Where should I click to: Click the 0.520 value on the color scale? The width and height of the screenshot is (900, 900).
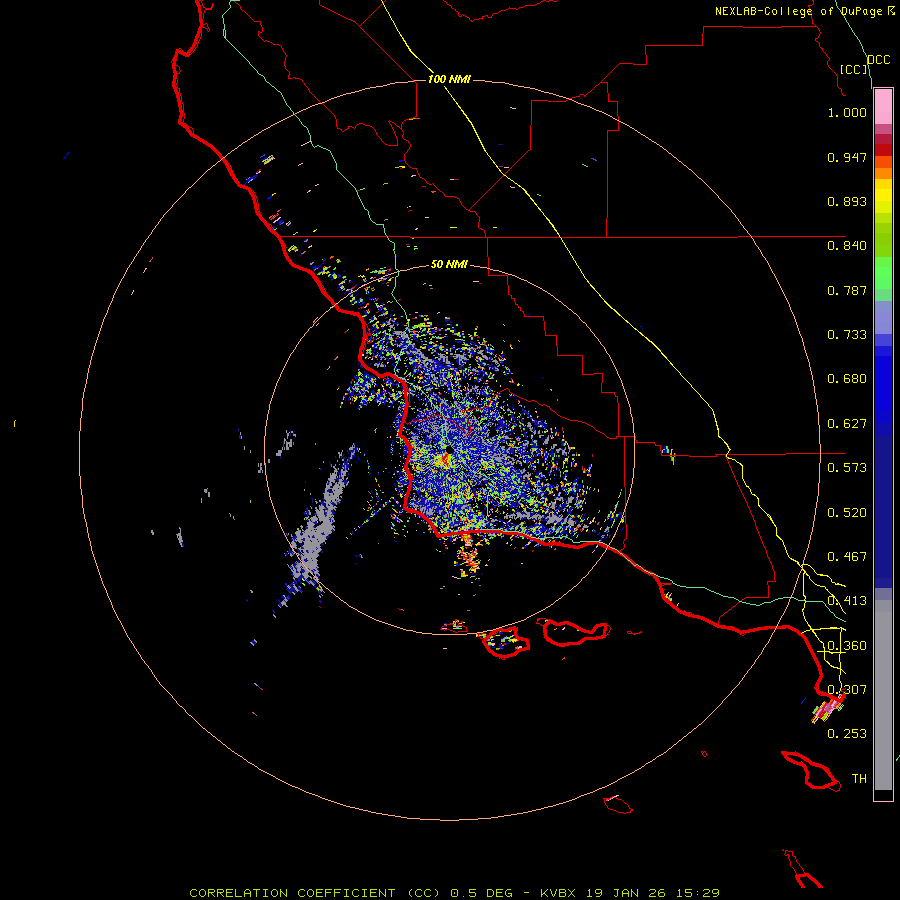pyautogui.click(x=847, y=513)
